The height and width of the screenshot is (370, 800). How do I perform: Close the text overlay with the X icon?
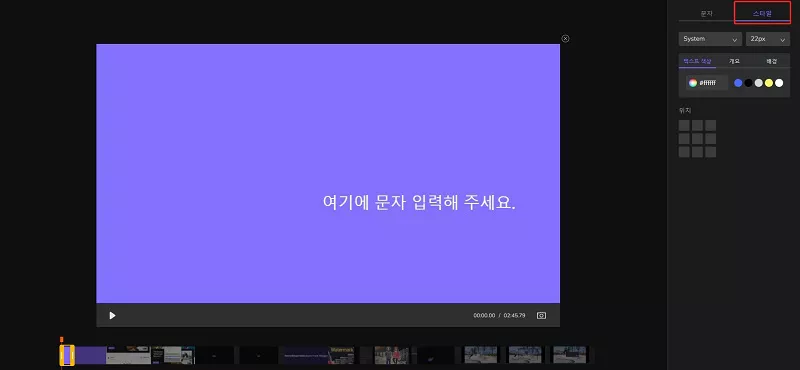[565, 39]
